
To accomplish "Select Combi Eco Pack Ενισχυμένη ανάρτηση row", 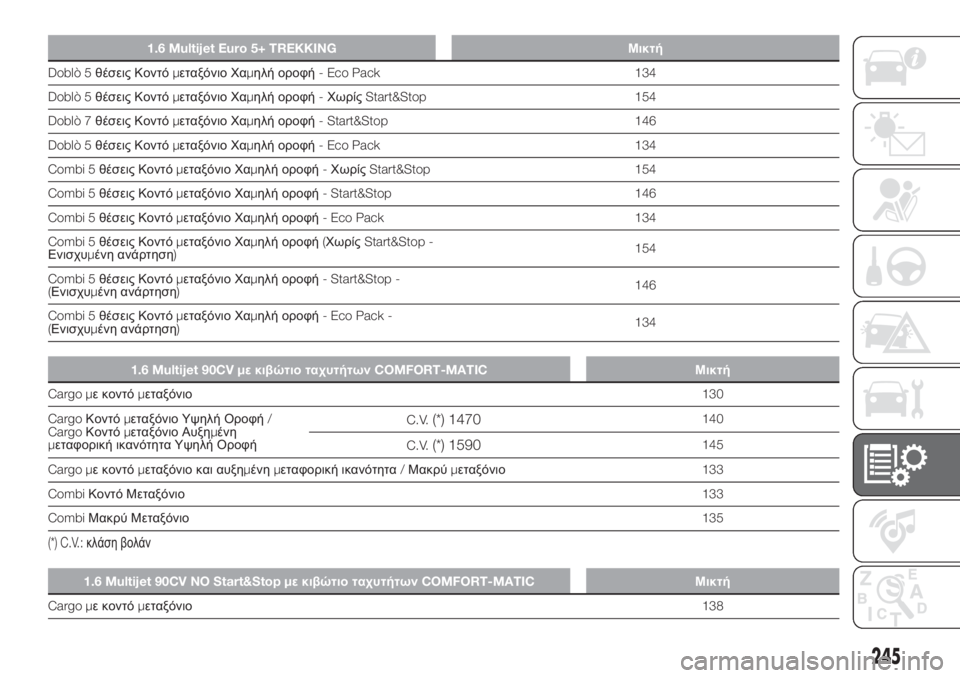I will coord(443,322).
